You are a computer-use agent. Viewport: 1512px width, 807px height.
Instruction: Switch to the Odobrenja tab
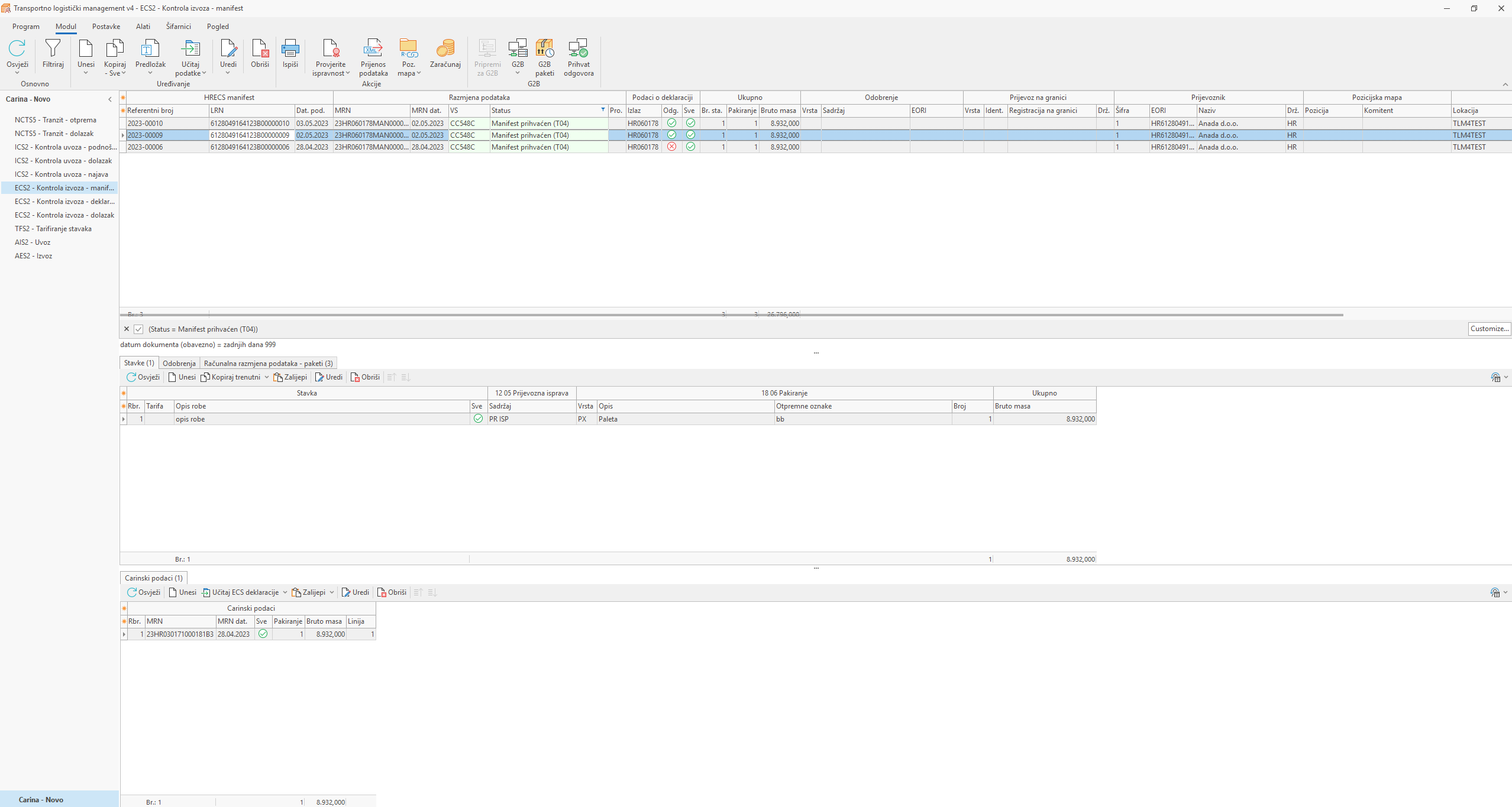tap(179, 364)
